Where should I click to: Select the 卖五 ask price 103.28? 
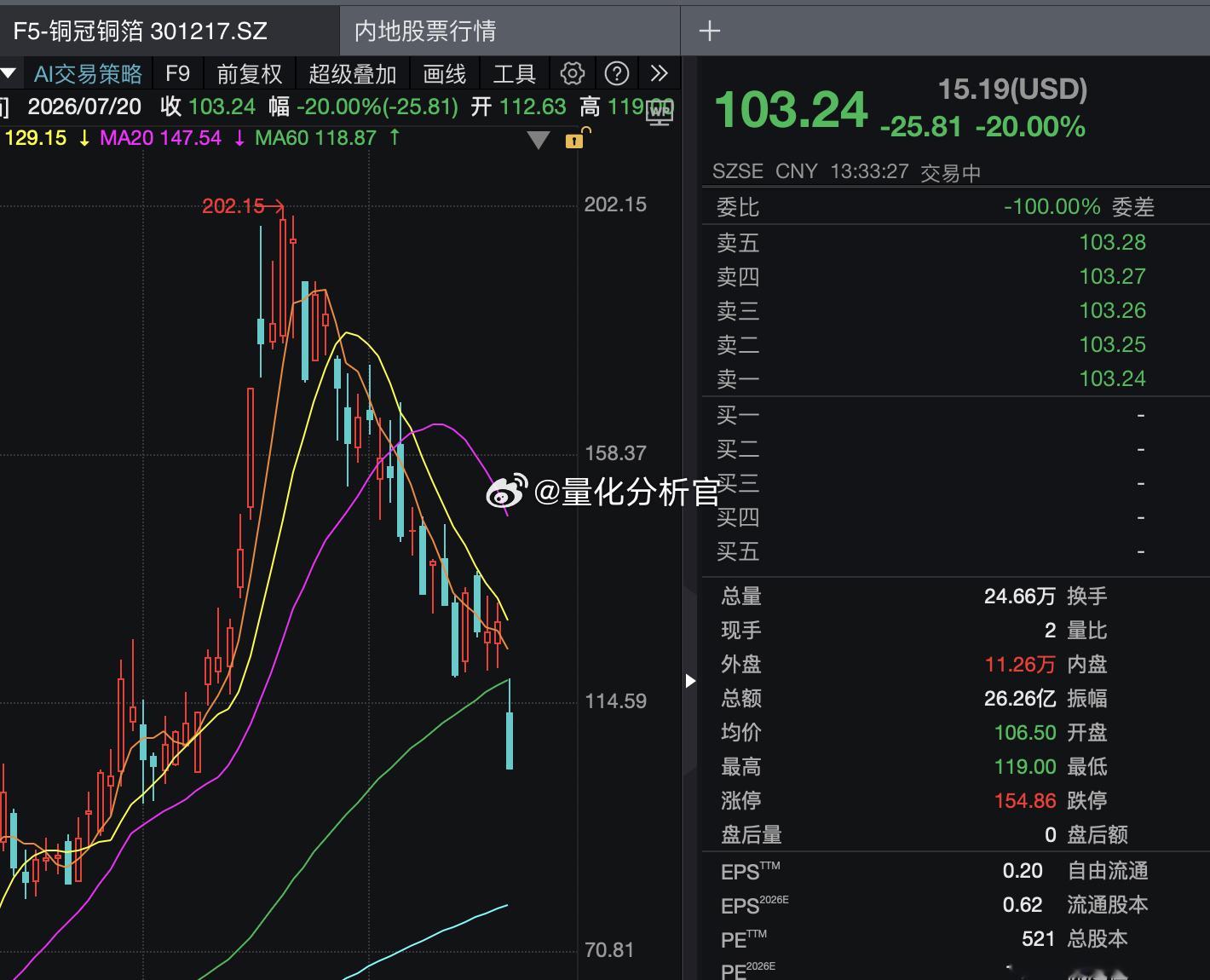(1112, 242)
